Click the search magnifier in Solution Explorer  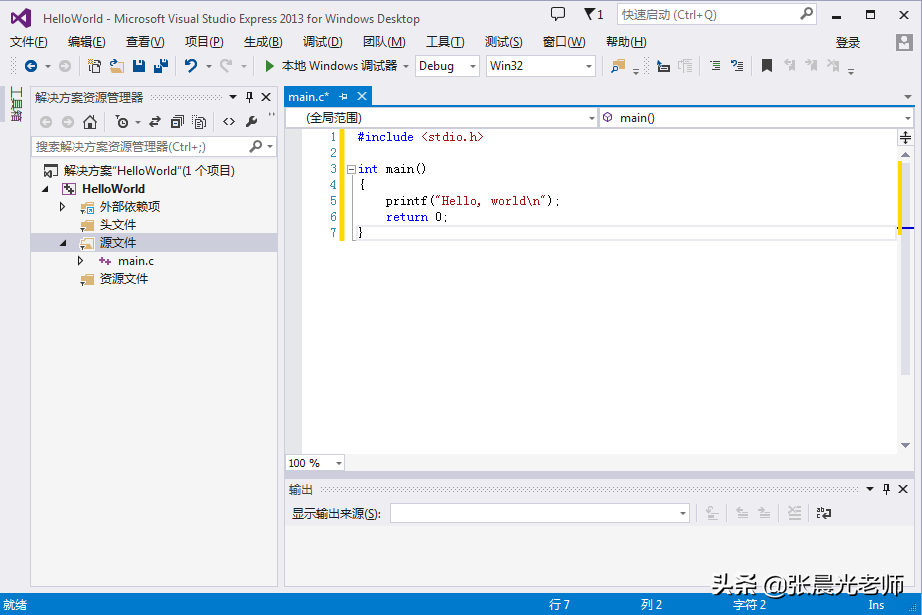coord(256,146)
